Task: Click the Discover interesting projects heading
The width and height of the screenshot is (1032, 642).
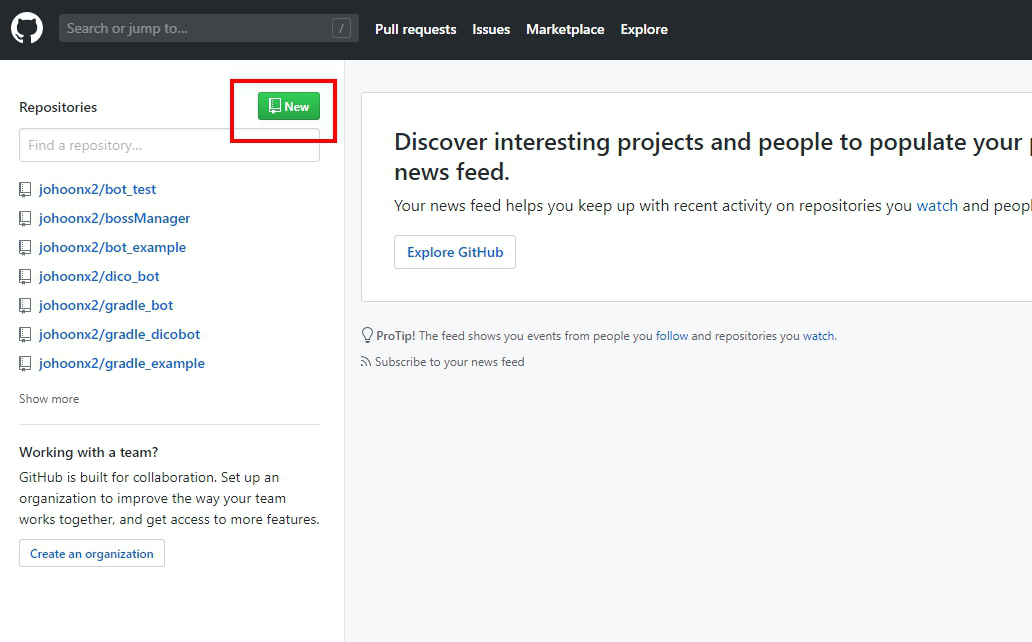Action: pos(713,157)
